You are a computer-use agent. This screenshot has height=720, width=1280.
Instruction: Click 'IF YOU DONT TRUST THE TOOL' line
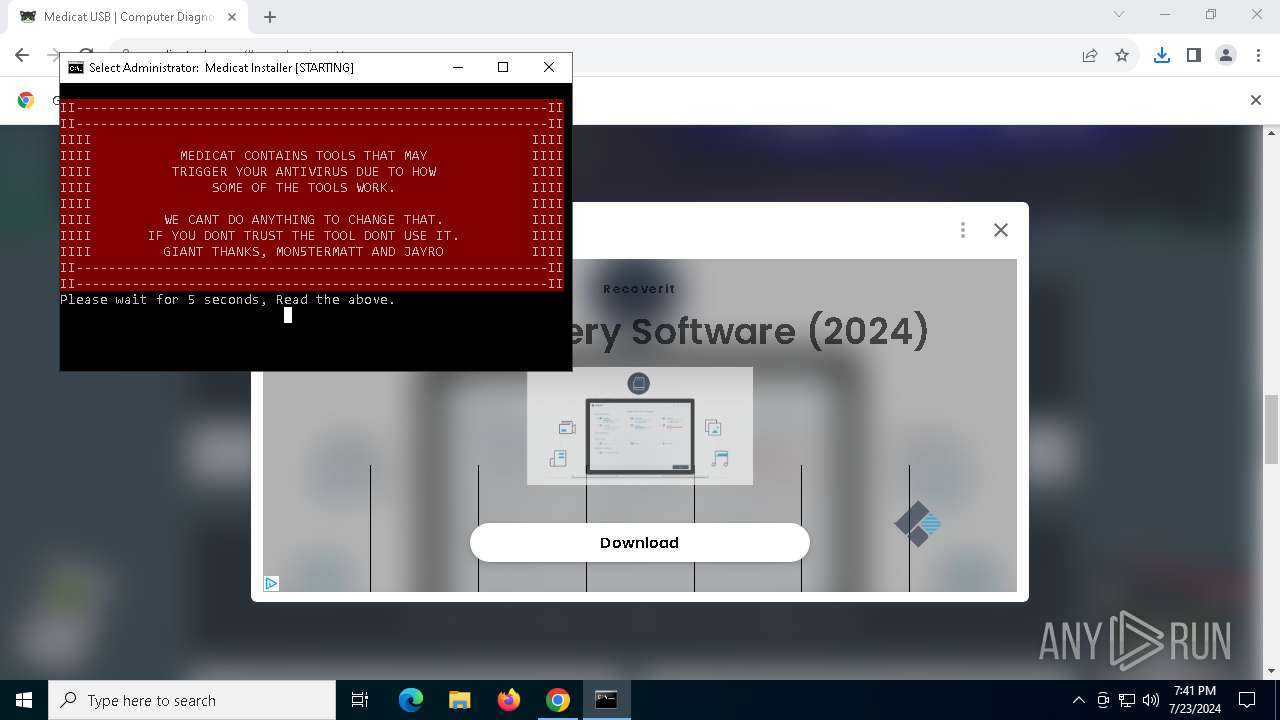click(x=303, y=235)
